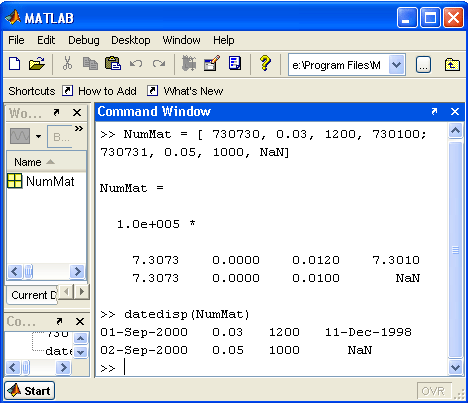Viewport: 468px width, 403px height.
Task: Go up one directory level
Action: point(452,64)
